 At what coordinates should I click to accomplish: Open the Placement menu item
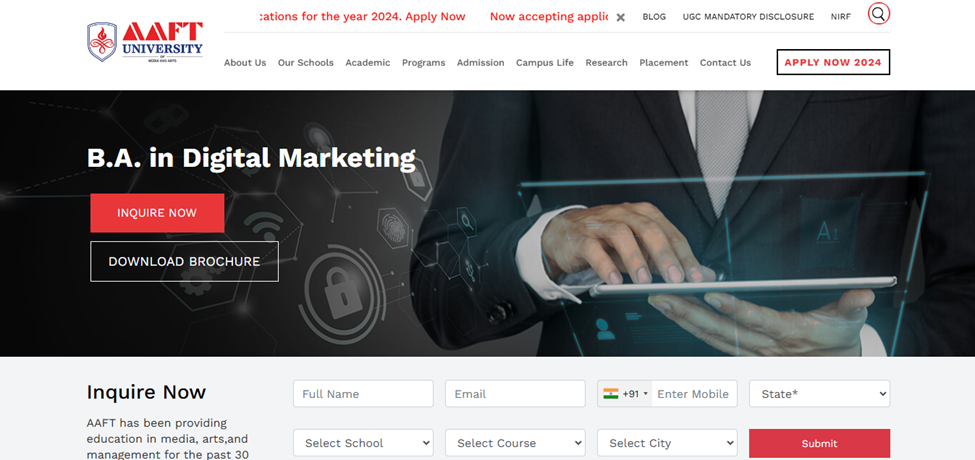pyautogui.click(x=663, y=62)
